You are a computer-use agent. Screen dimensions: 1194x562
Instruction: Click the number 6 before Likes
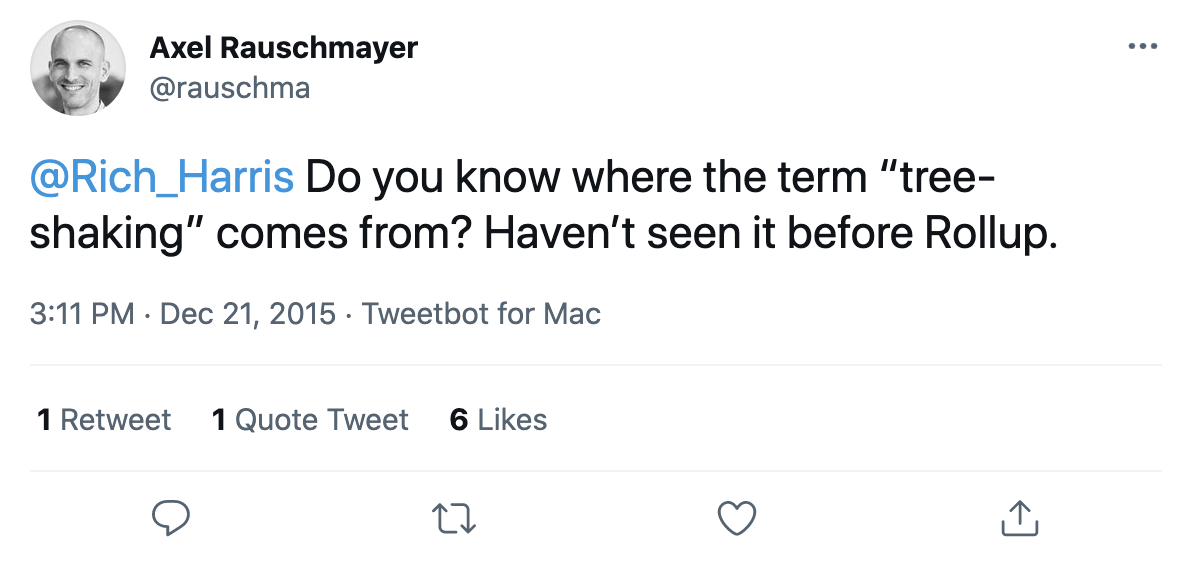click(x=459, y=419)
